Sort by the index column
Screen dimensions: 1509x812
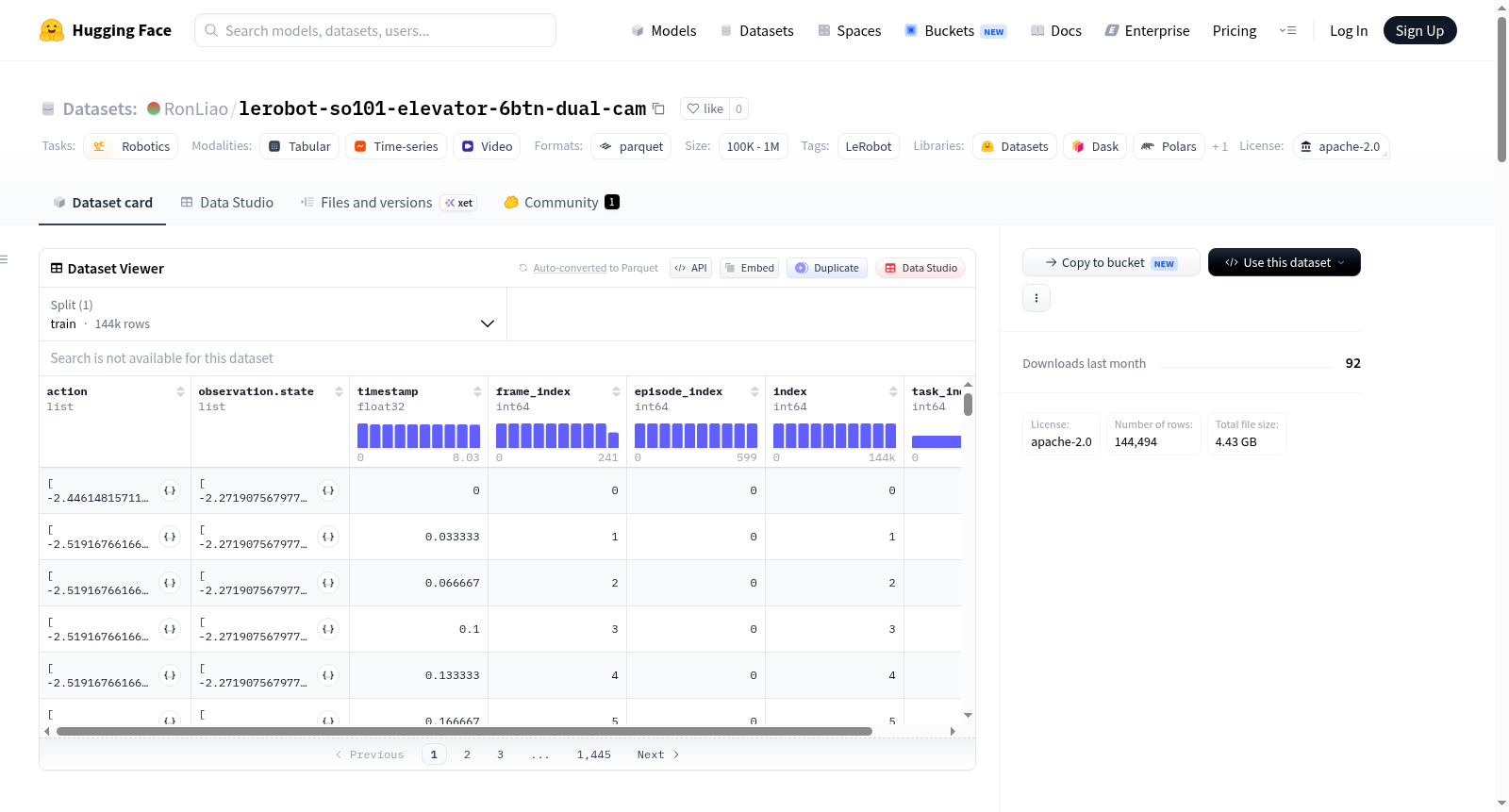pos(893,391)
